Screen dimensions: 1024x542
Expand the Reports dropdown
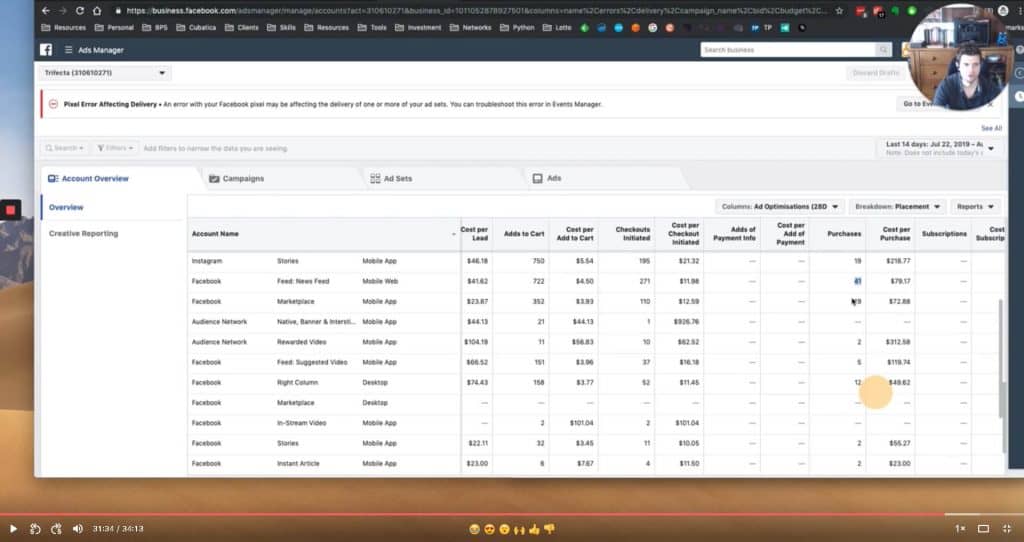[975, 207]
